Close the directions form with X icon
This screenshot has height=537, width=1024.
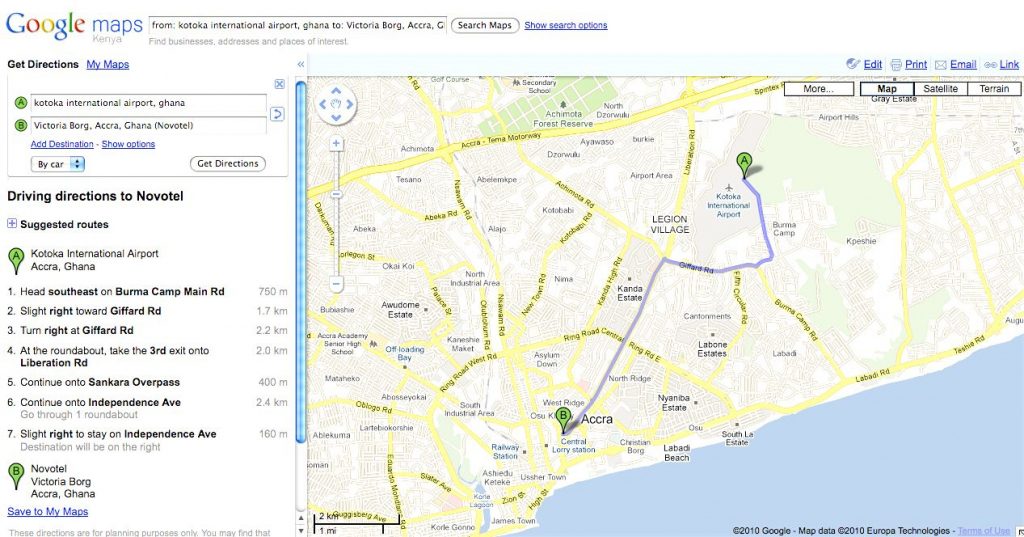(x=279, y=84)
